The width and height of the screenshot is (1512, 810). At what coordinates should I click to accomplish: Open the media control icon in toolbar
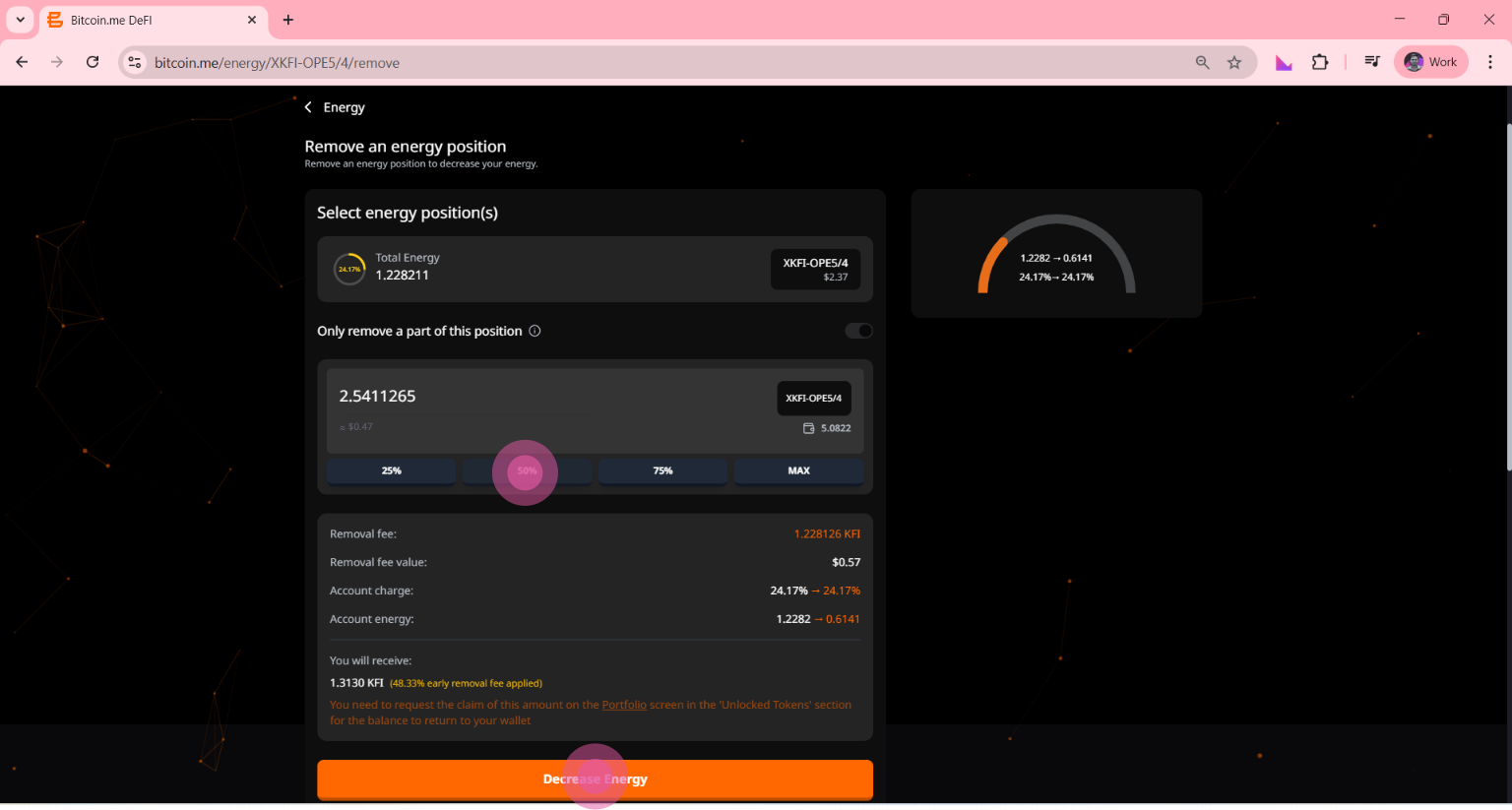coord(1371,62)
